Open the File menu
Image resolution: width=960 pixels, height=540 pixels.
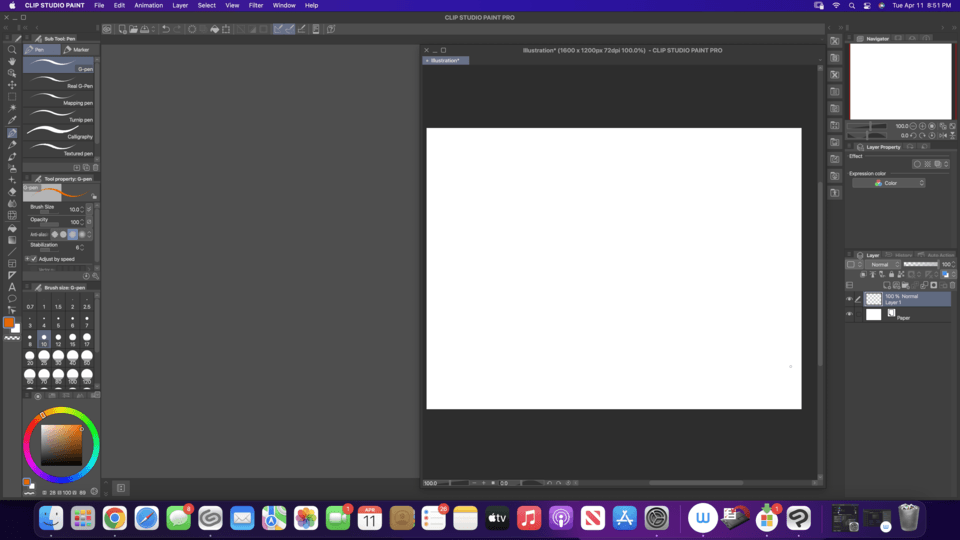click(x=99, y=6)
